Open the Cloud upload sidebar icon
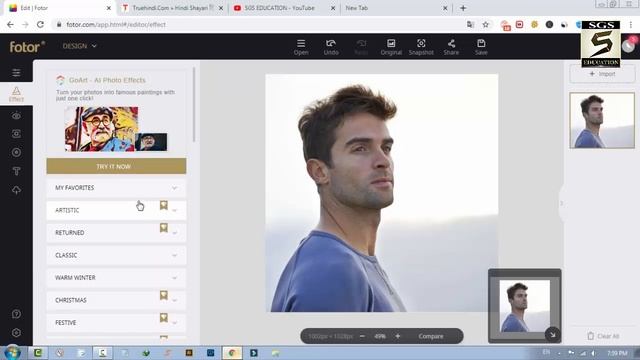640x360 pixels. tap(16, 190)
